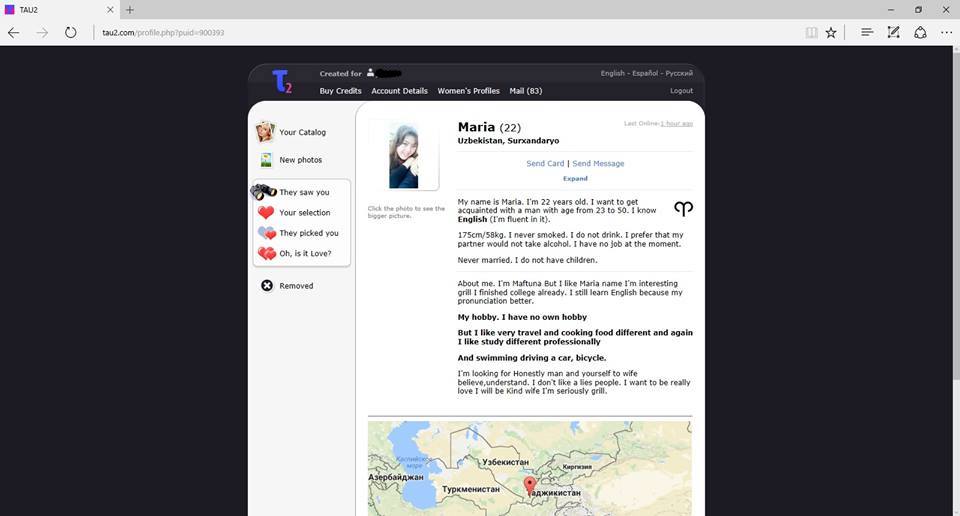The image size is (960, 516).
Task: Click the T2 site logo
Action: point(282,82)
